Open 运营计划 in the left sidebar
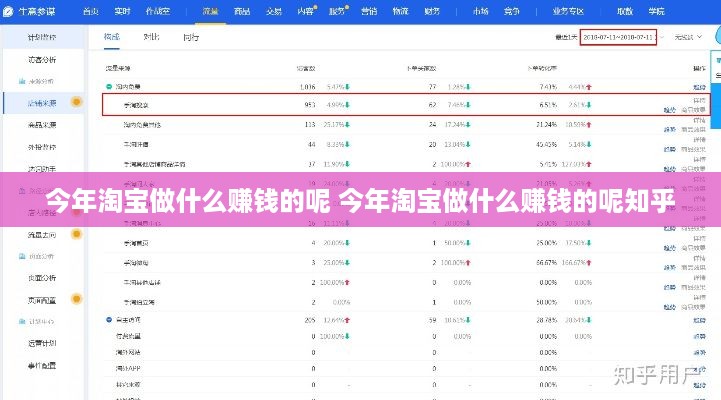The image size is (721, 400). coord(42,343)
